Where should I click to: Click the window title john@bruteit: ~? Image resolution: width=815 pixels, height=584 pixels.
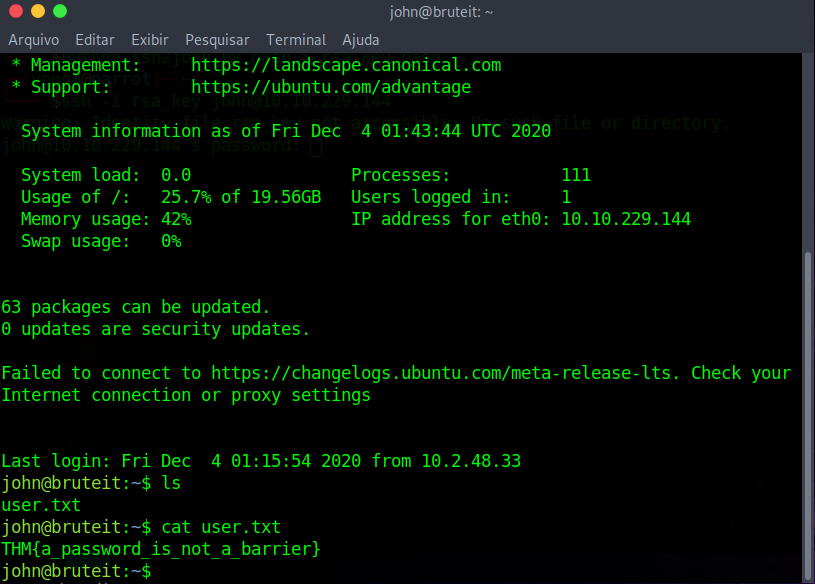coord(441,11)
